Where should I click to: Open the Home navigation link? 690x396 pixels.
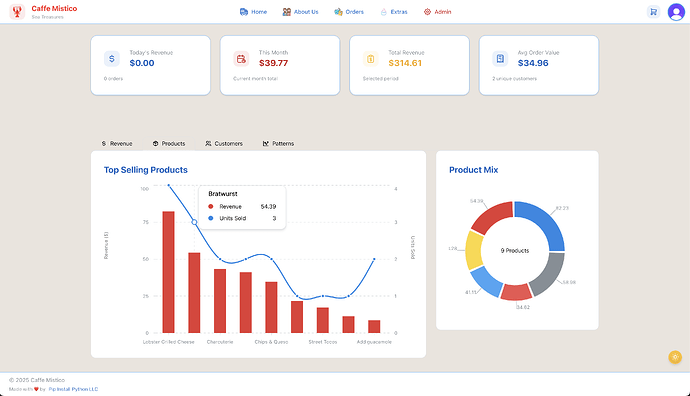coord(253,12)
